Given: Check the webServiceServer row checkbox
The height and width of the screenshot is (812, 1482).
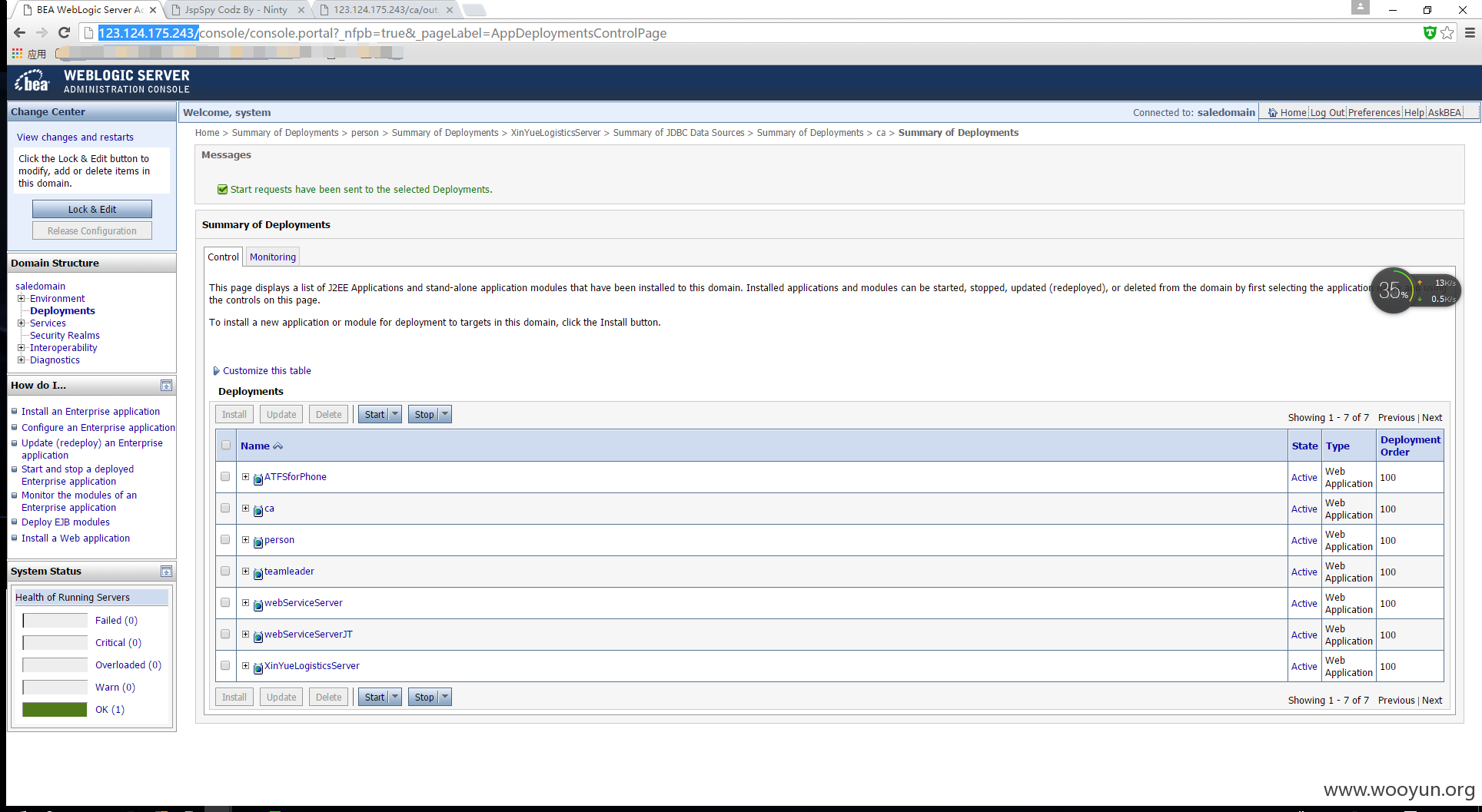Looking at the screenshot, I should pyautogui.click(x=225, y=602).
